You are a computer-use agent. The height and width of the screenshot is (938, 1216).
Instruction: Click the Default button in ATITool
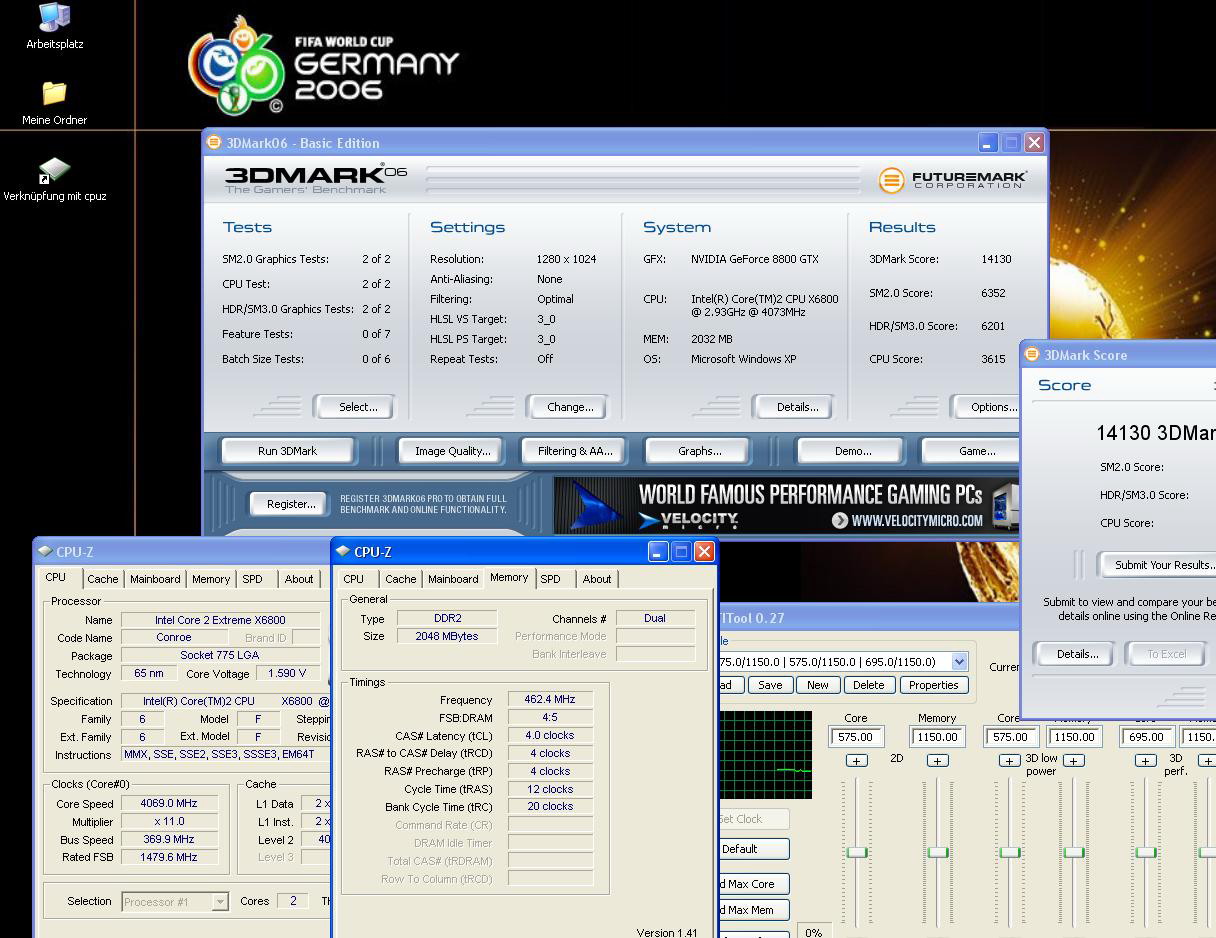point(754,849)
